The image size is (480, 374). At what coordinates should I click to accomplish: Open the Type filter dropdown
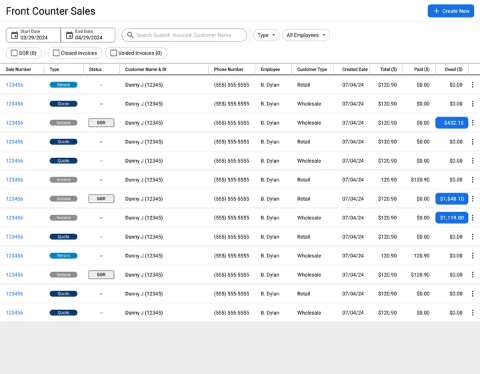(266, 35)
